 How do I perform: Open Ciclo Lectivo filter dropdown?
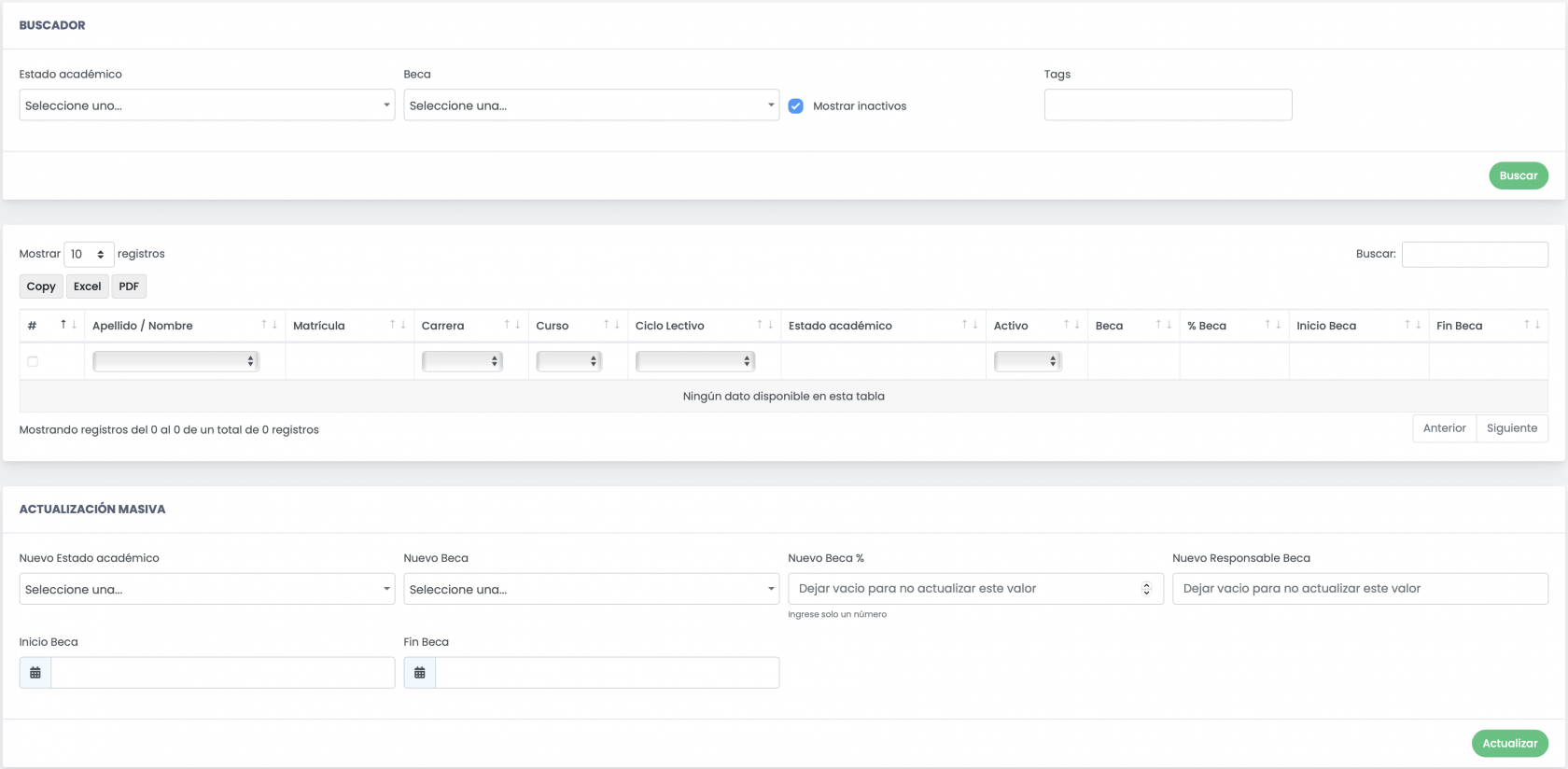pyautogui.click(x=694, y=361)
